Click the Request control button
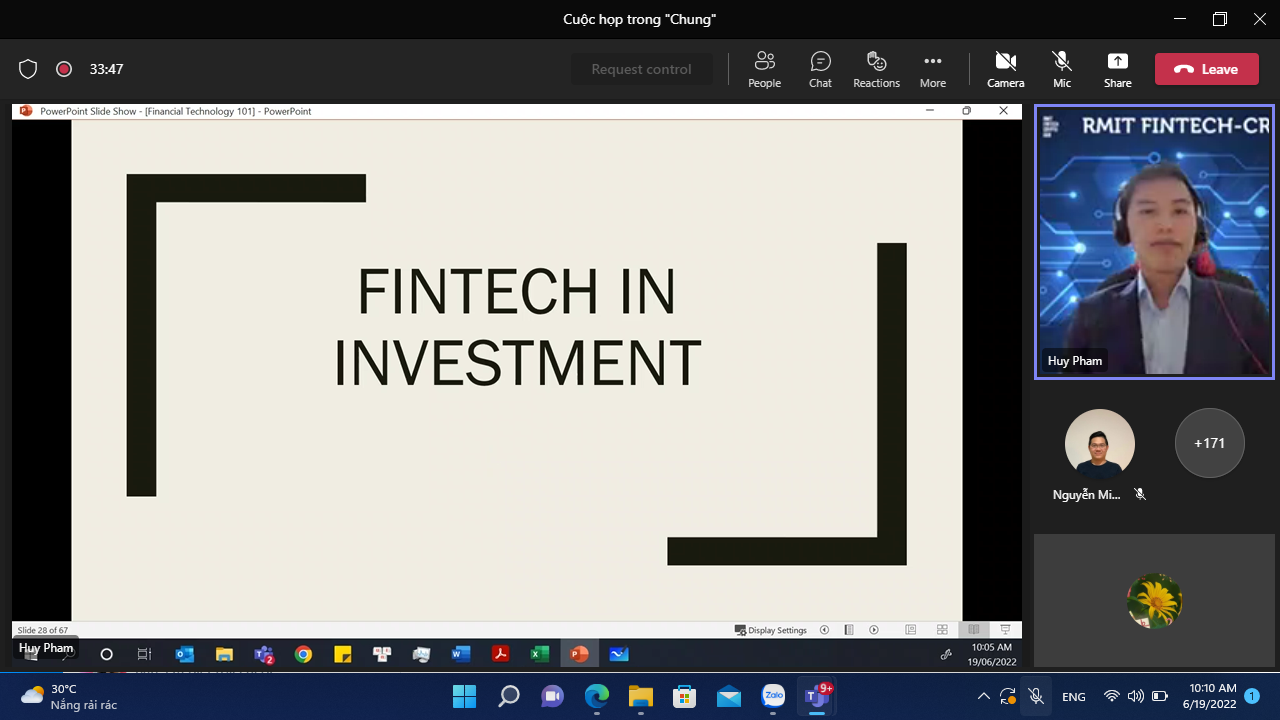The width and height of the screenshot is (1280, 720). click(x=641, y=69)
